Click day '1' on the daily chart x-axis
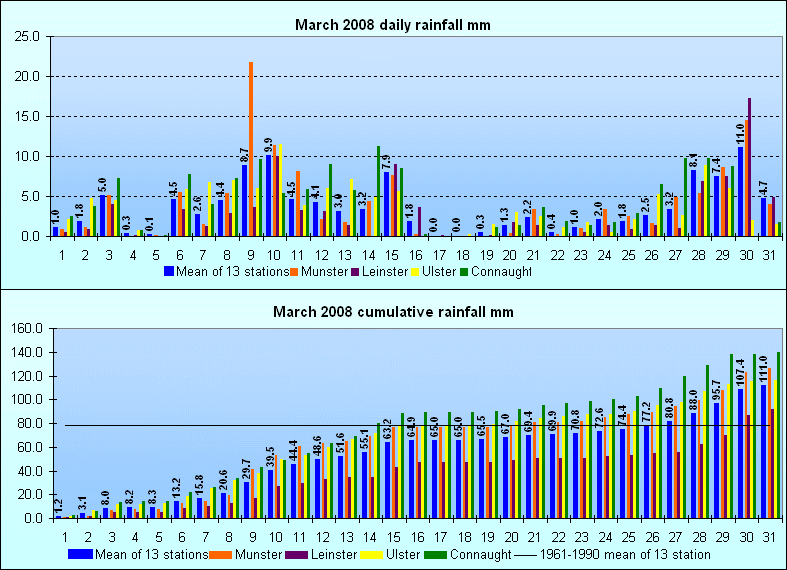Image resolution: width=787 pixels, height=570 pixels. [62, 255]
